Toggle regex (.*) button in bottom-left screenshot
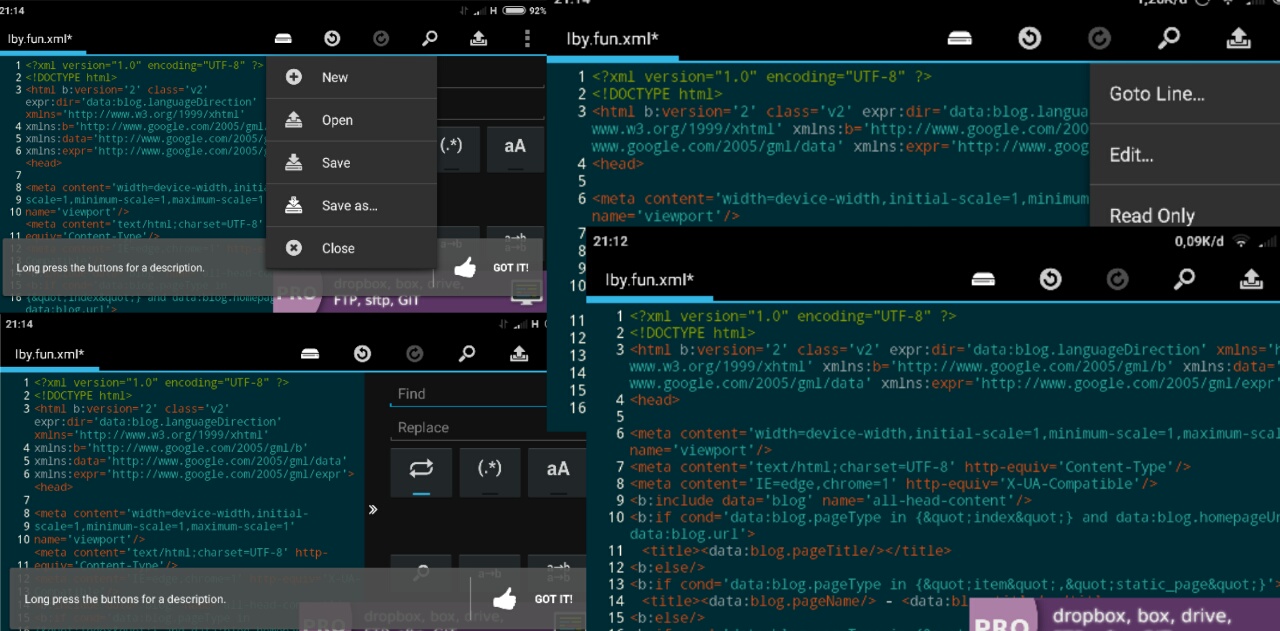The height and width of the screenshot is (631, 1280). pyautogui.click(x=489, y=471)
